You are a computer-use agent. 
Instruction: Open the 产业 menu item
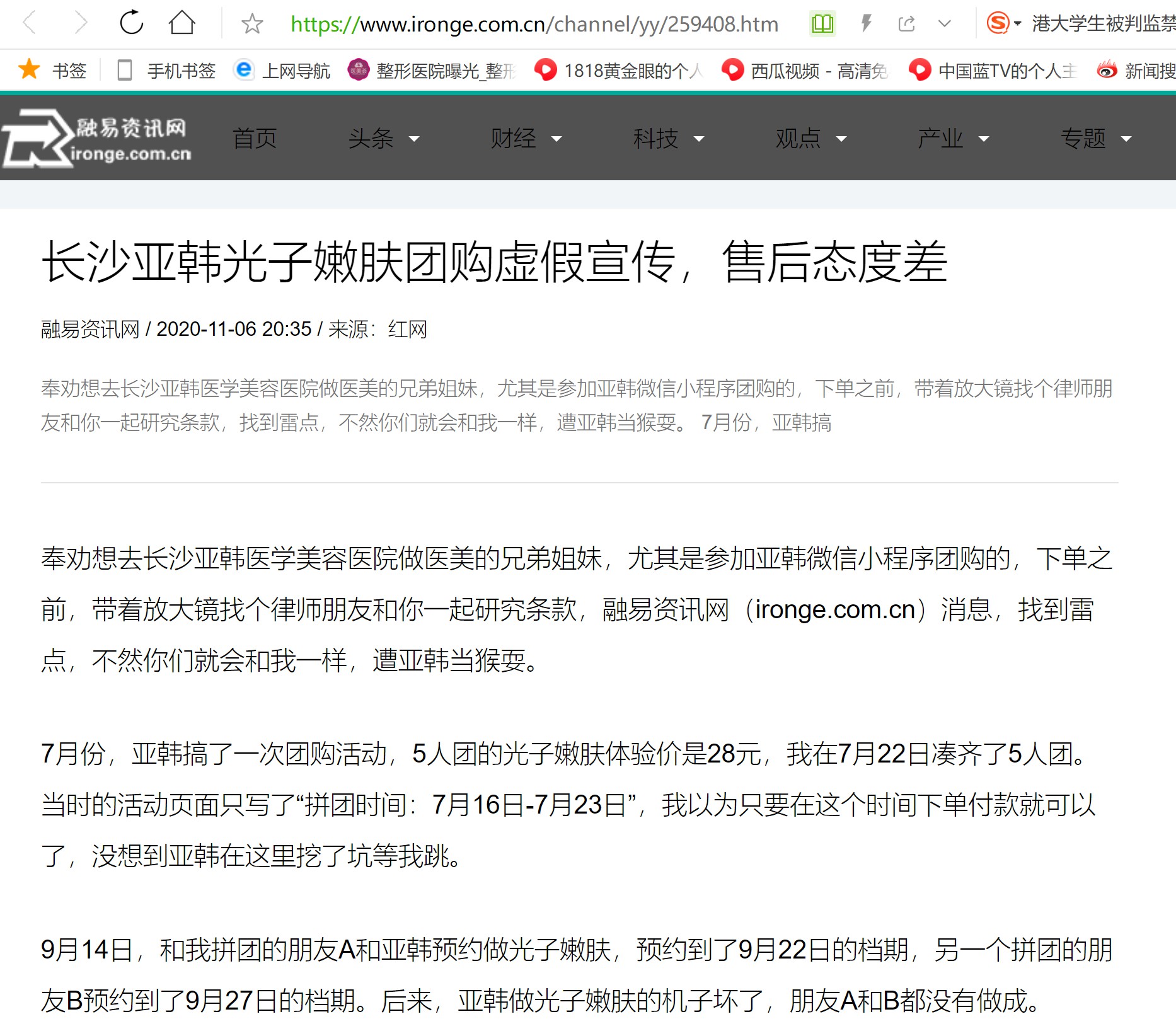point(940,138)
